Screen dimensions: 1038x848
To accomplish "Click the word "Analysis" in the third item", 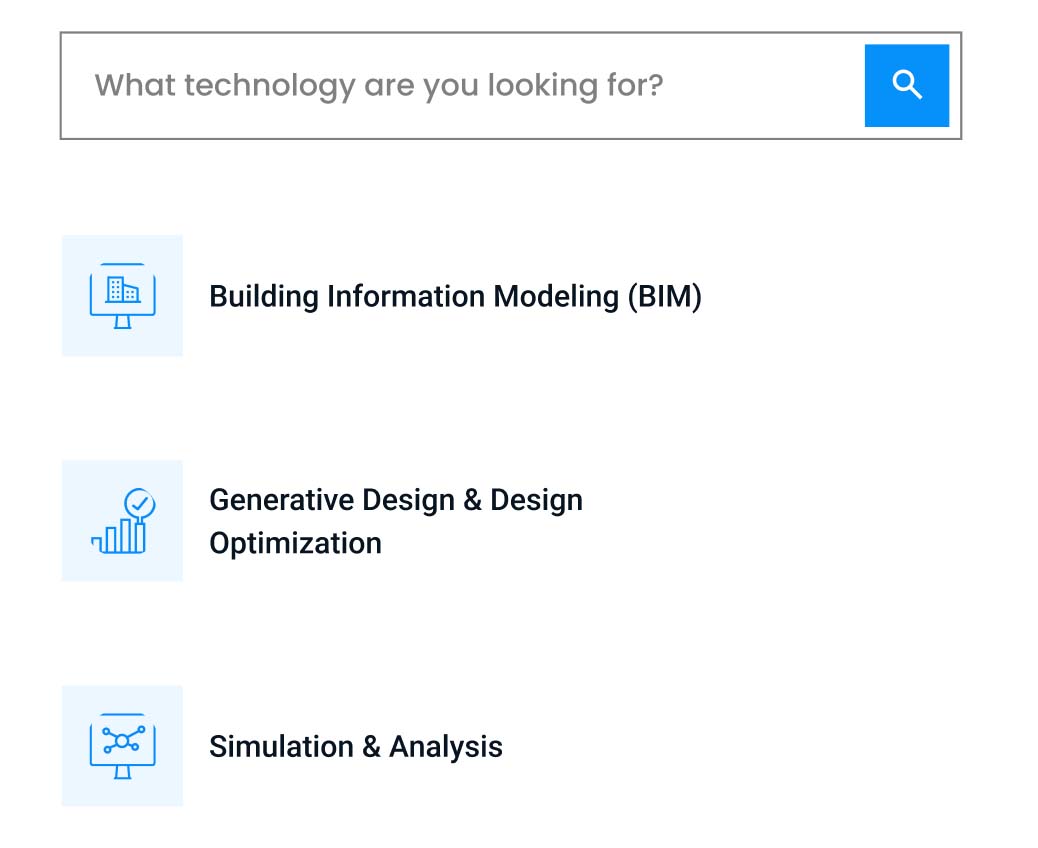I will (446, 747).
